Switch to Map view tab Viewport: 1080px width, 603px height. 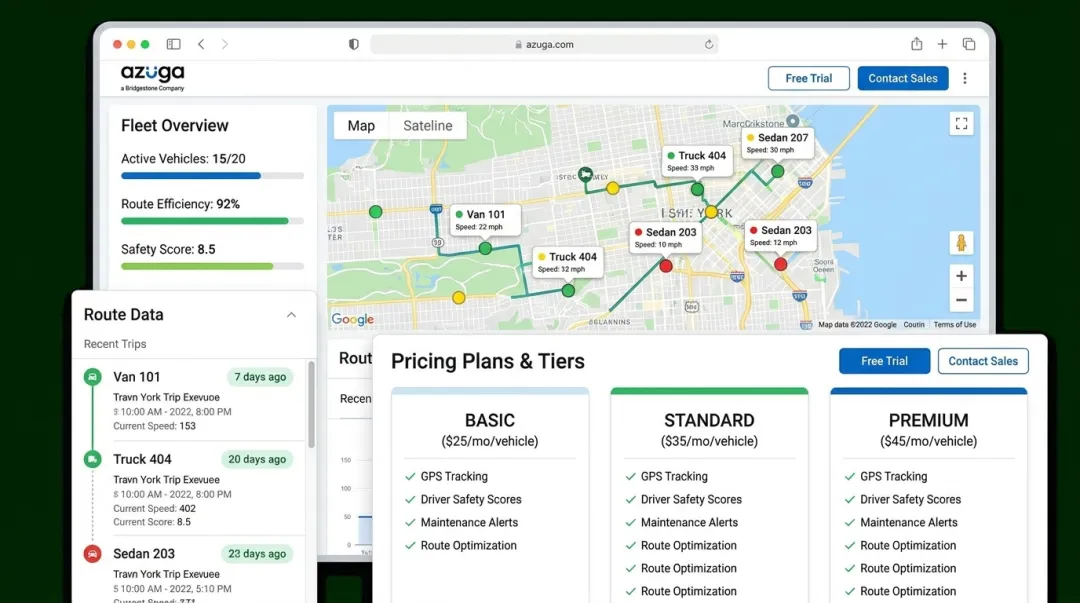point(361,125)
